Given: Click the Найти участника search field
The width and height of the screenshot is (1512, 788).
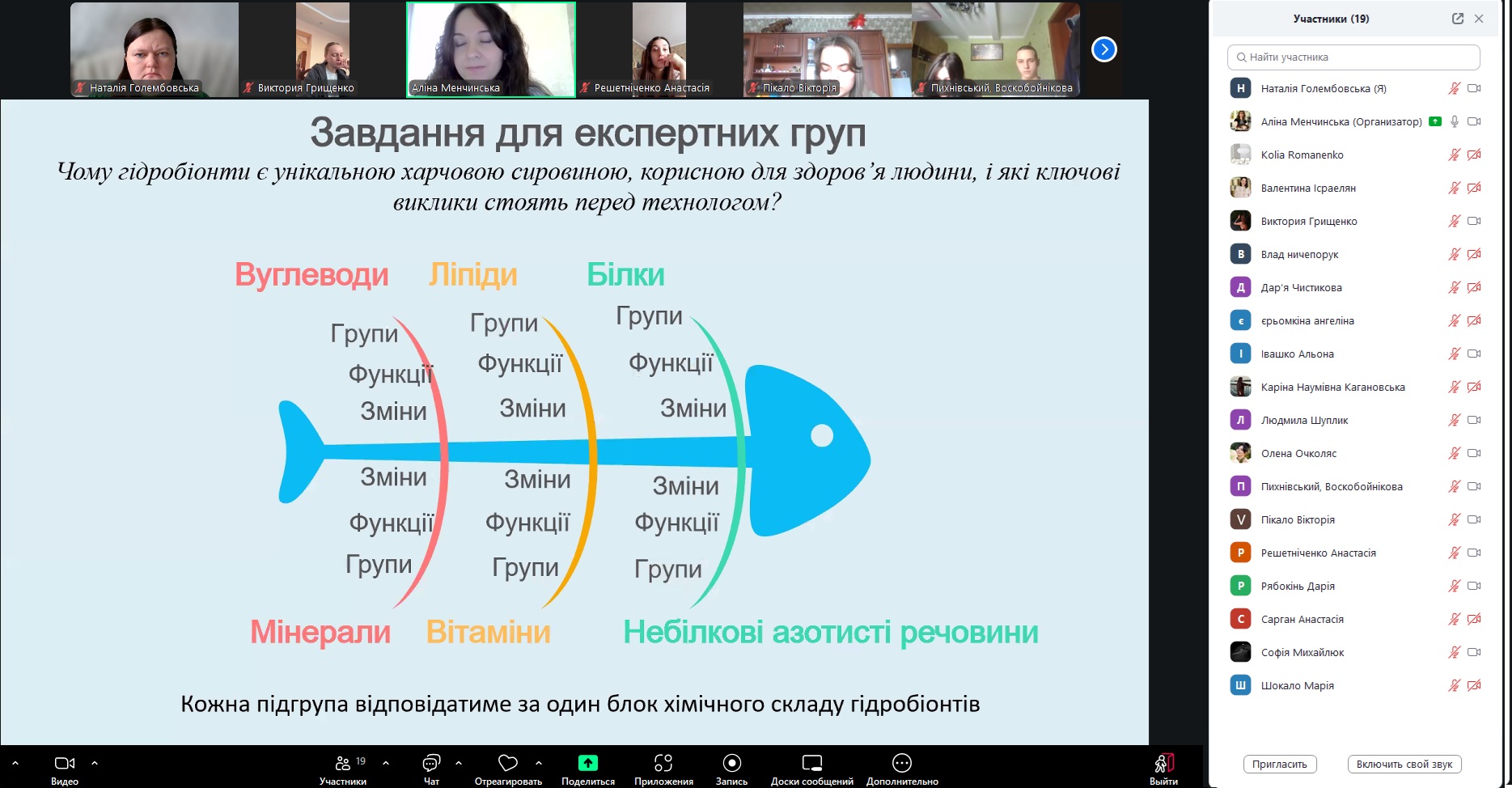Looking at the screenshot, I should (1353, 57).
